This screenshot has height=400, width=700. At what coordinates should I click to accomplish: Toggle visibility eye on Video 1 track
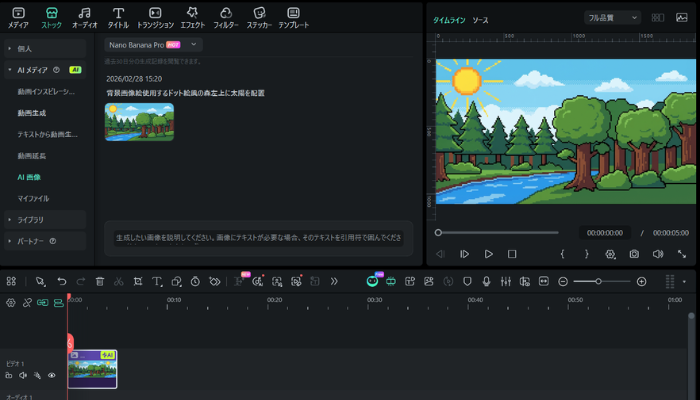[51, 376]
